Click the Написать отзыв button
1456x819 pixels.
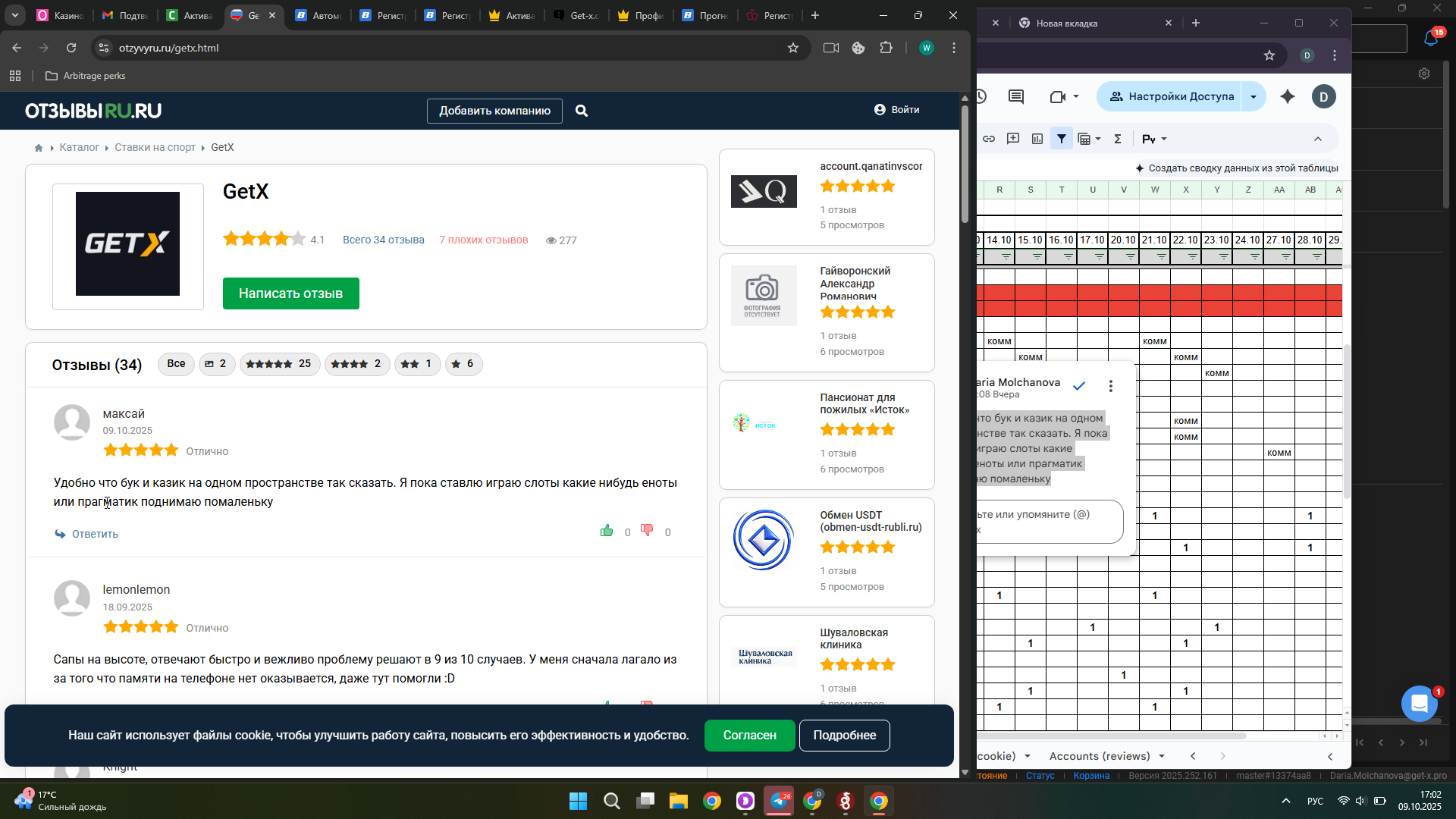point(290,293)
